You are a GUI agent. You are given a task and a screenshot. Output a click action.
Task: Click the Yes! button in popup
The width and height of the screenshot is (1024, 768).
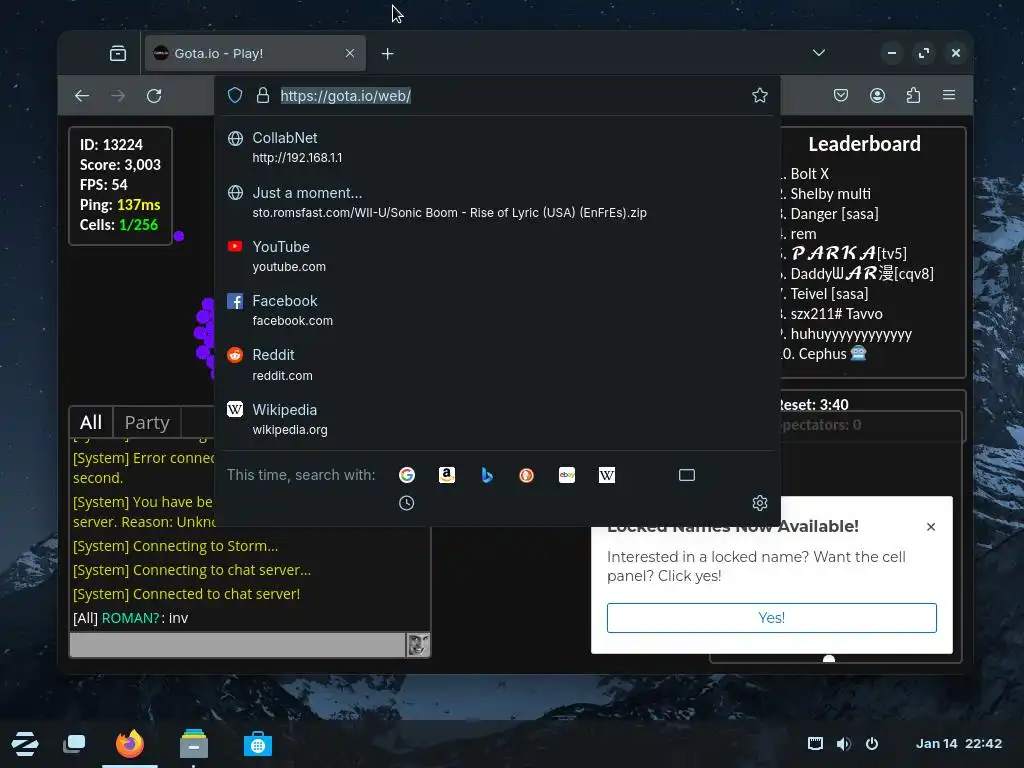(x=771, y=618)
